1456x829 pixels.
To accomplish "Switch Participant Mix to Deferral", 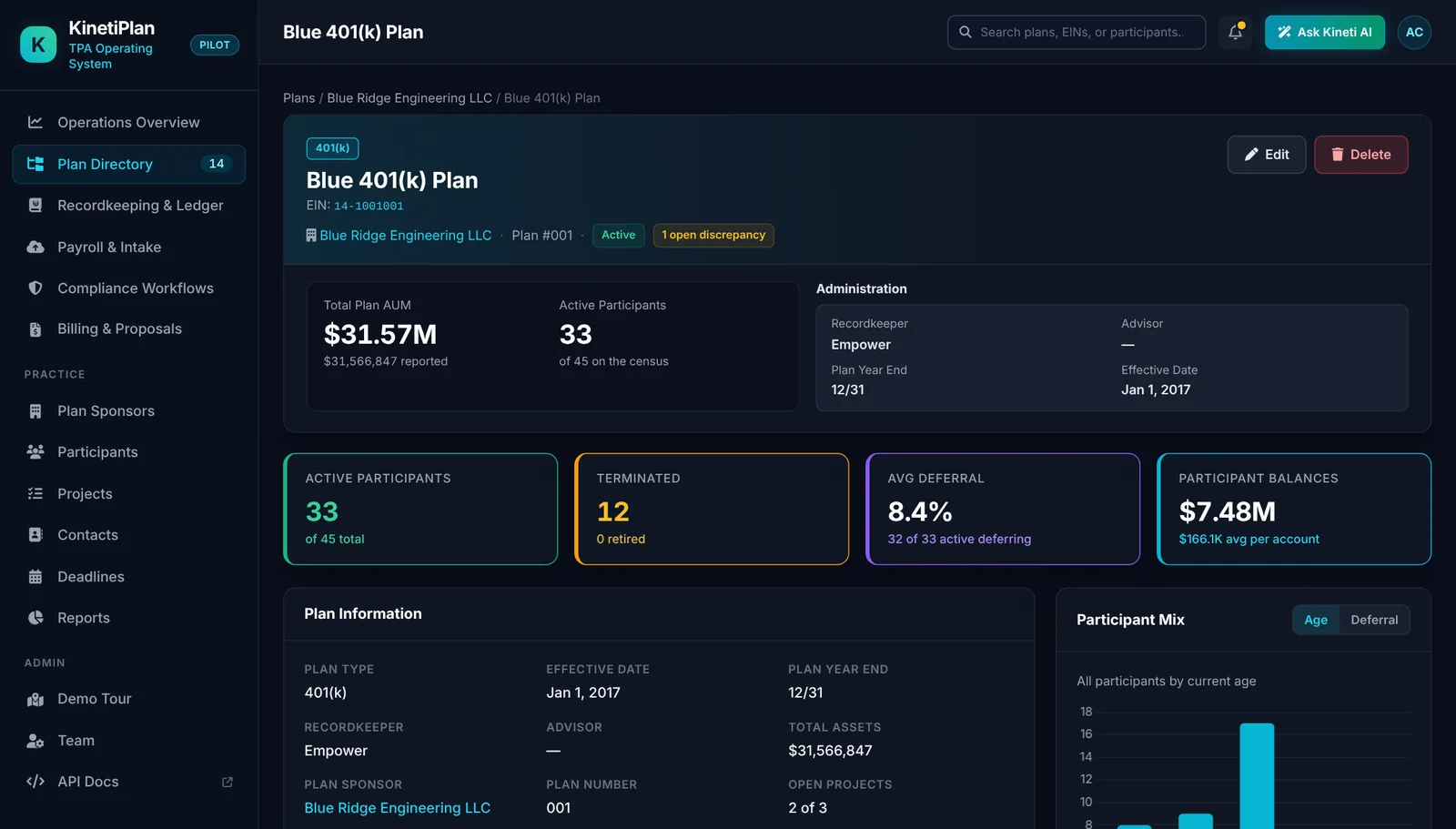I will click(x=1374, y=620).
